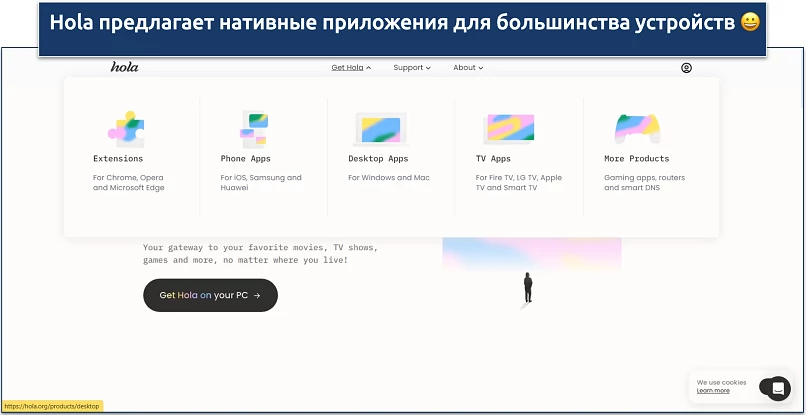Image resolution: width=806 pixels, height=415 pixels.
Task: Click 'For Chrome, Opera and Microsoft Edge' text
Action: click(x=129, y=183)
